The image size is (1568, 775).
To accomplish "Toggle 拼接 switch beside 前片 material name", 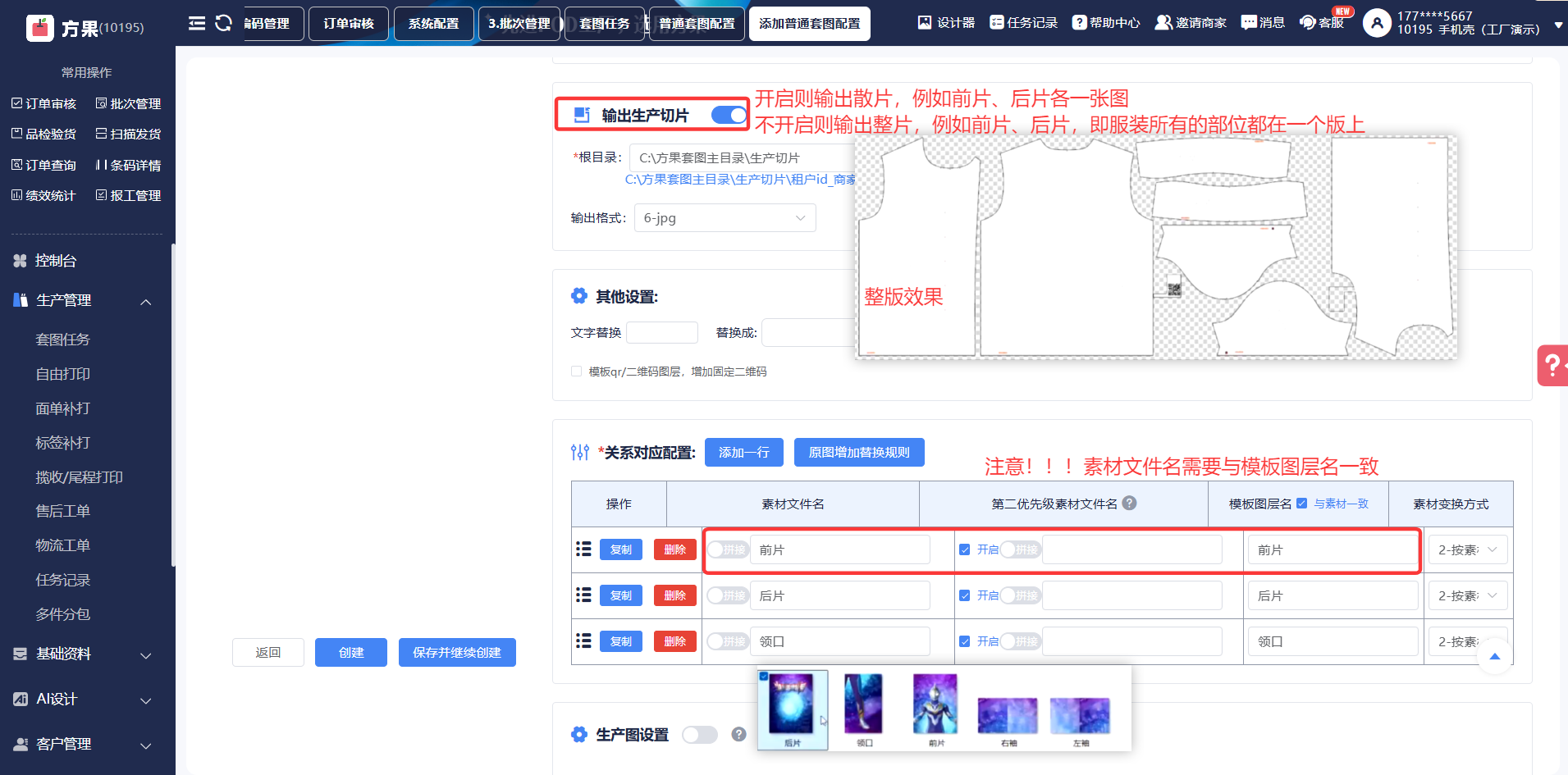I will pyautogui.click(x=728, y=549).
